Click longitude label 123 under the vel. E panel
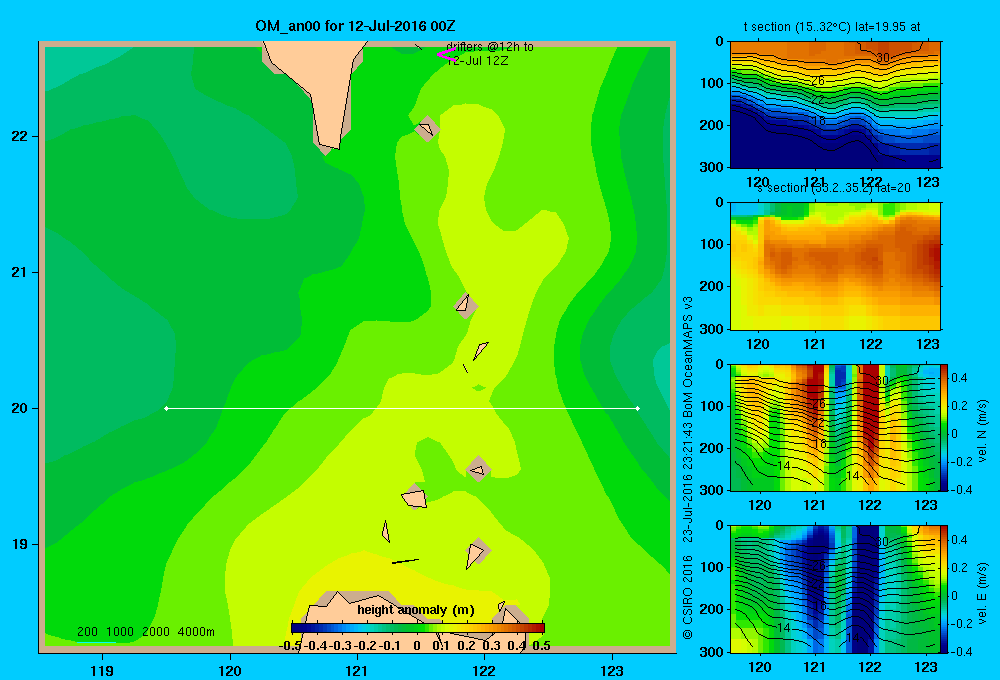 click(926, 667)
